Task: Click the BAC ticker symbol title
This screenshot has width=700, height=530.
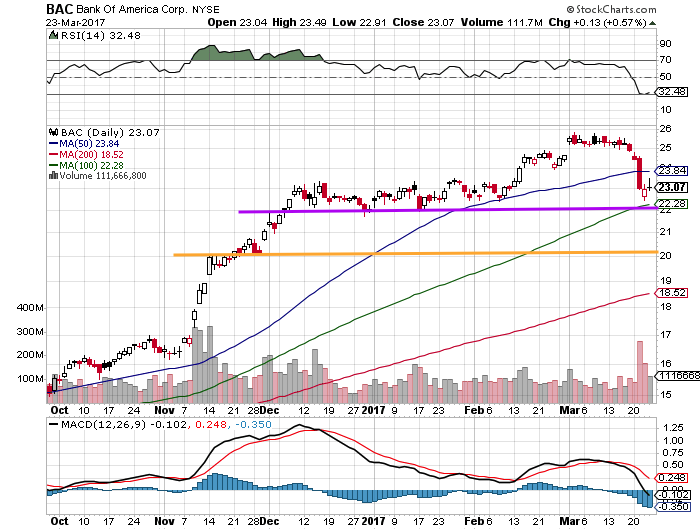Action: point(60,9)
